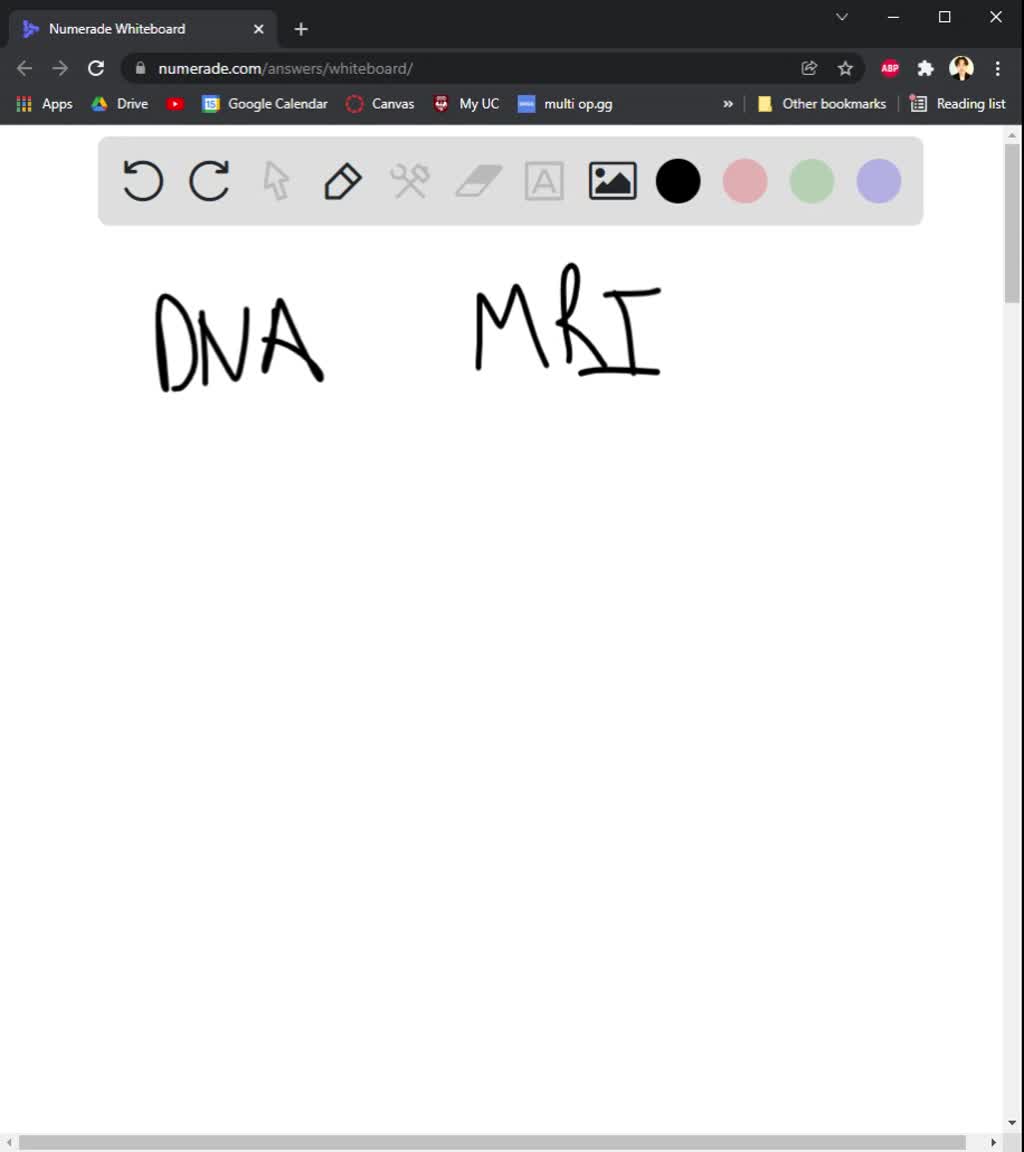The height and width of the screenshot is (1152, 1024).
Task: Open a new browser tab
Action: 300,29
